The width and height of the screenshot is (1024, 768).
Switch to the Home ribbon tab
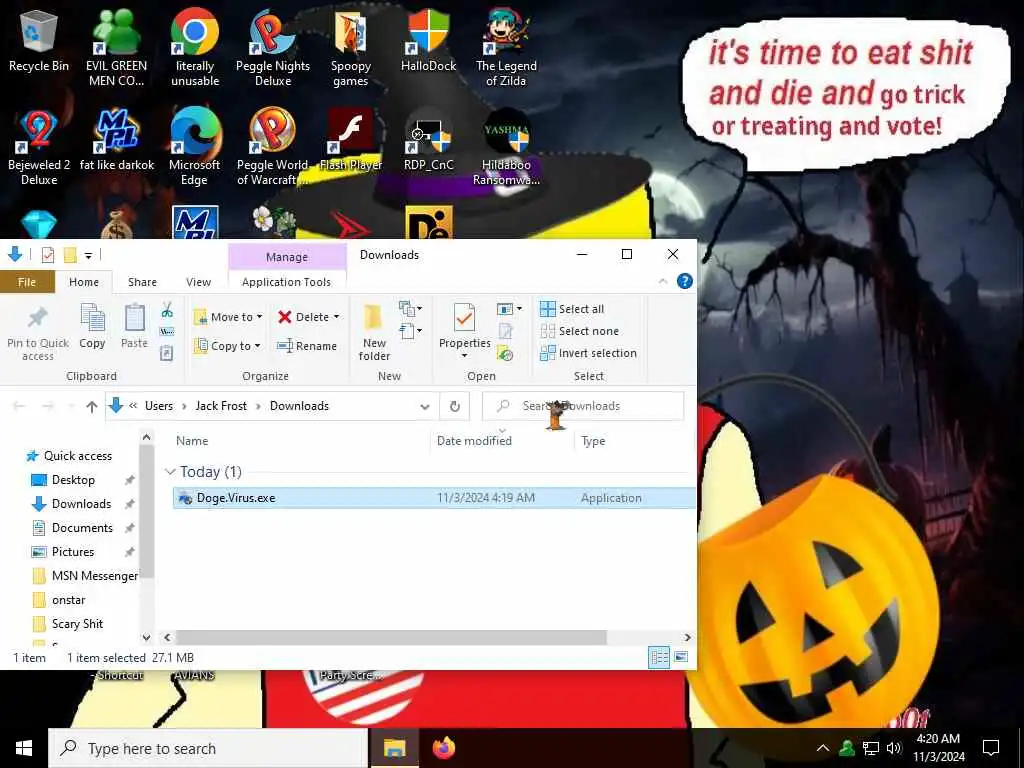pos(84,282)
